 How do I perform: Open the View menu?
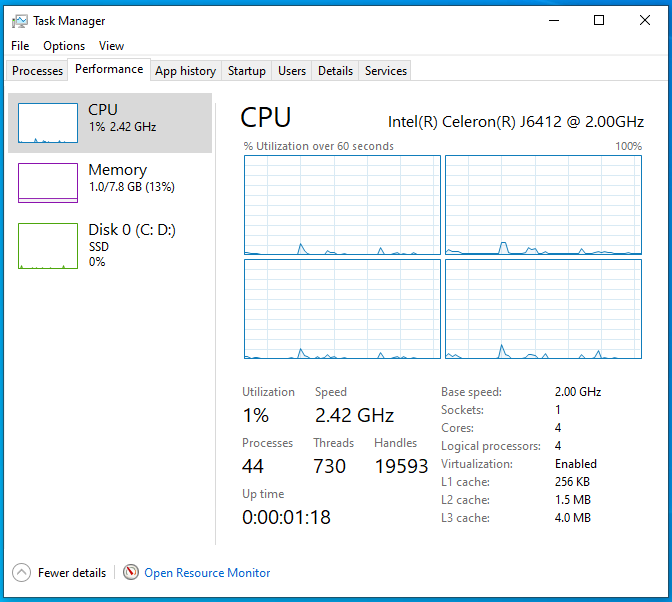click(x=111, y=46)
